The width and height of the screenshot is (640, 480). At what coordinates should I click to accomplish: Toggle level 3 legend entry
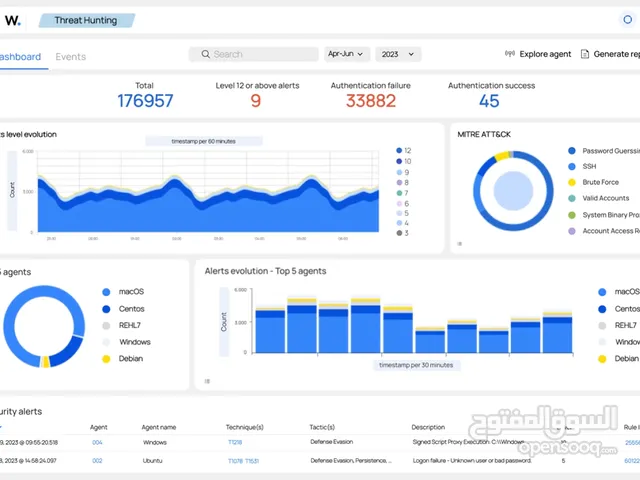pyautogui.click(x=402, y=233)
